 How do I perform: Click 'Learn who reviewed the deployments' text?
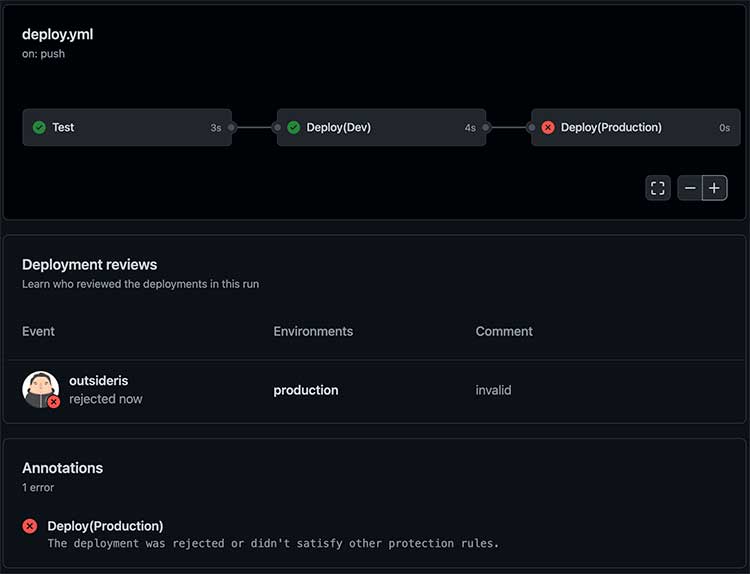click(141, 284)
